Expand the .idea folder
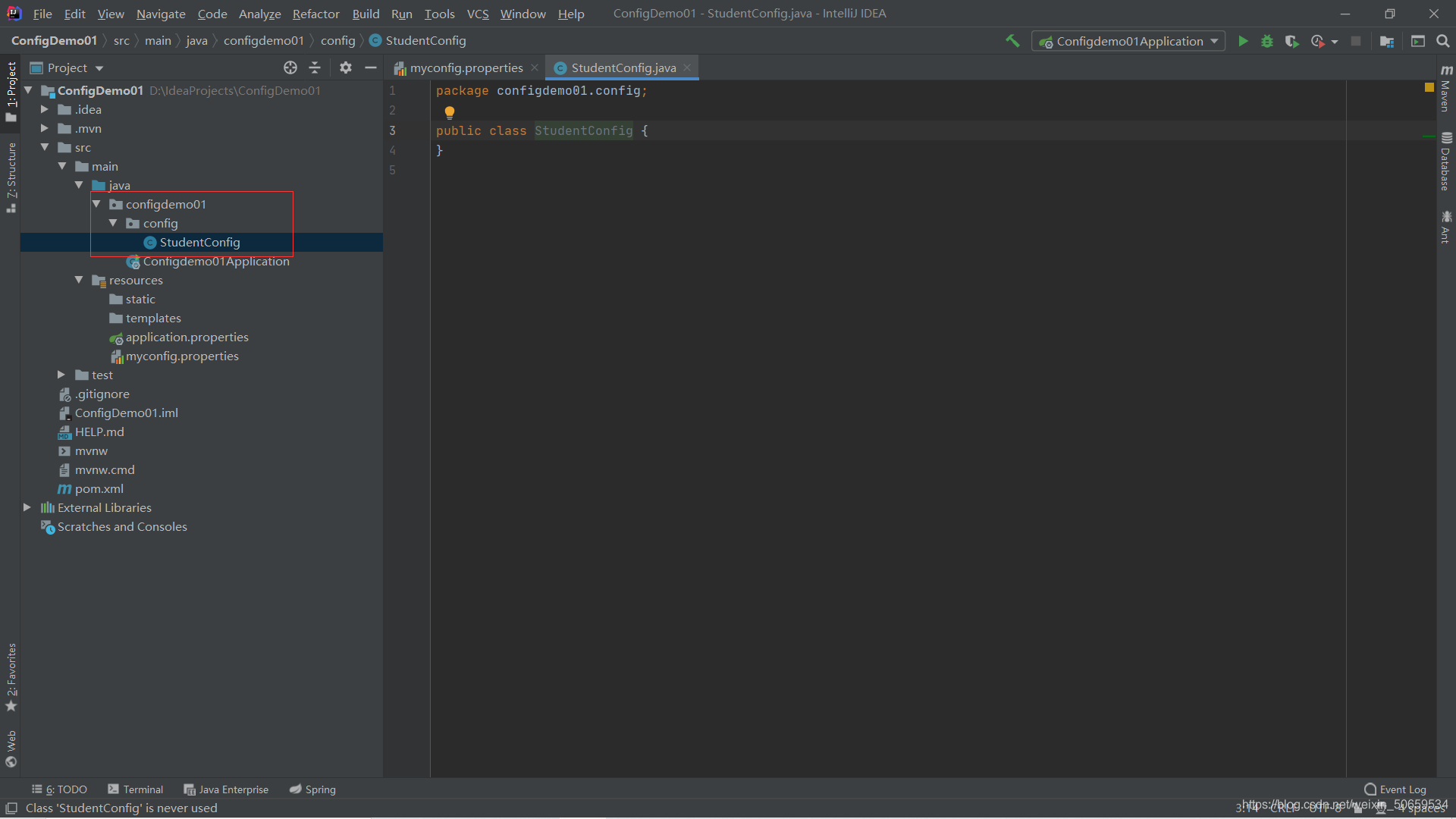The height and width of the screenshot is (819, 1456). [x=45, y=109]
